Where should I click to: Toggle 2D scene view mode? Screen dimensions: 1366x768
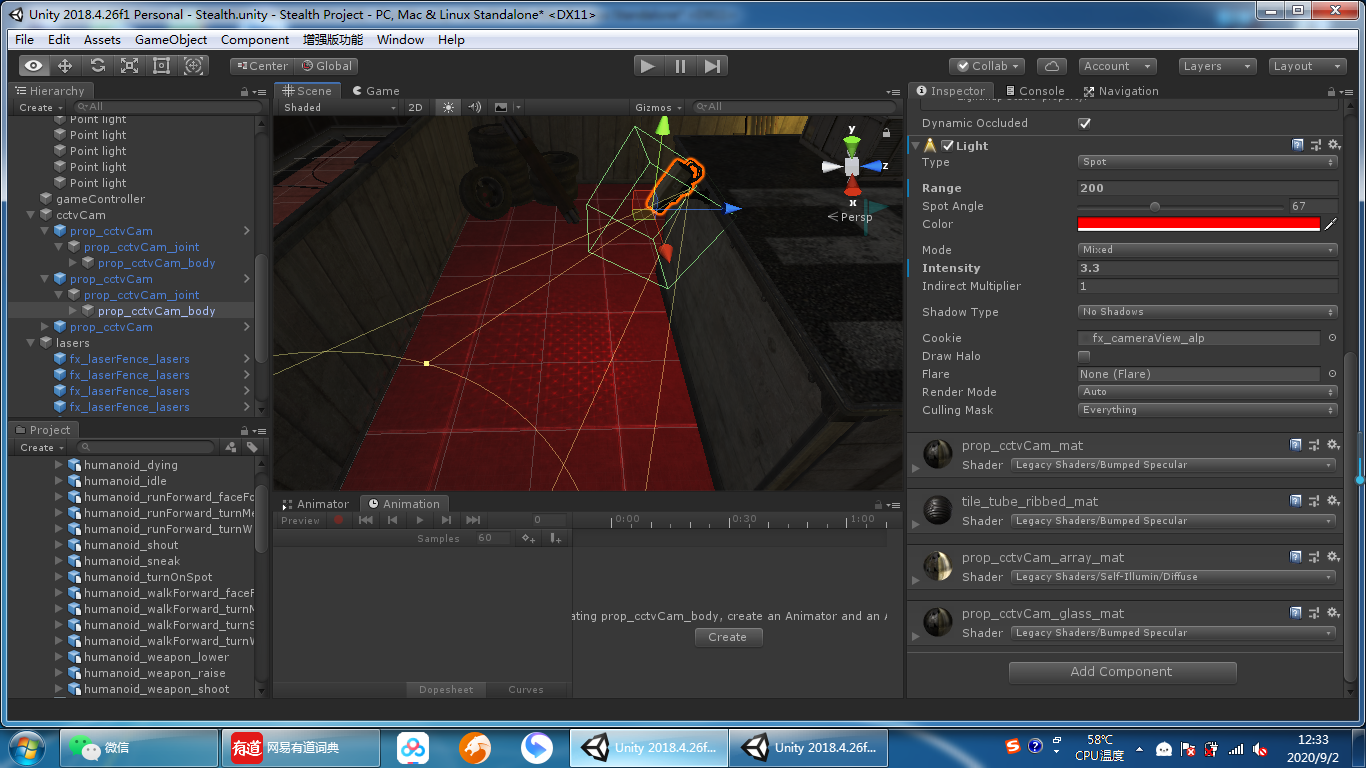tap(416, 107)
